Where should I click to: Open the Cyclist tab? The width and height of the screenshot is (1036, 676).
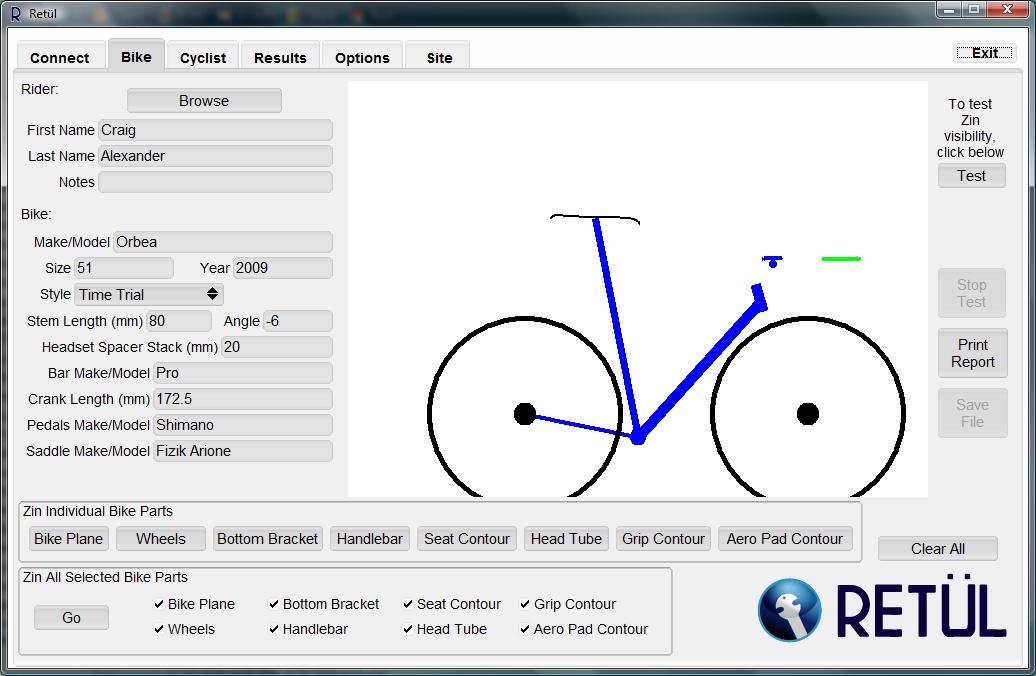203,57
